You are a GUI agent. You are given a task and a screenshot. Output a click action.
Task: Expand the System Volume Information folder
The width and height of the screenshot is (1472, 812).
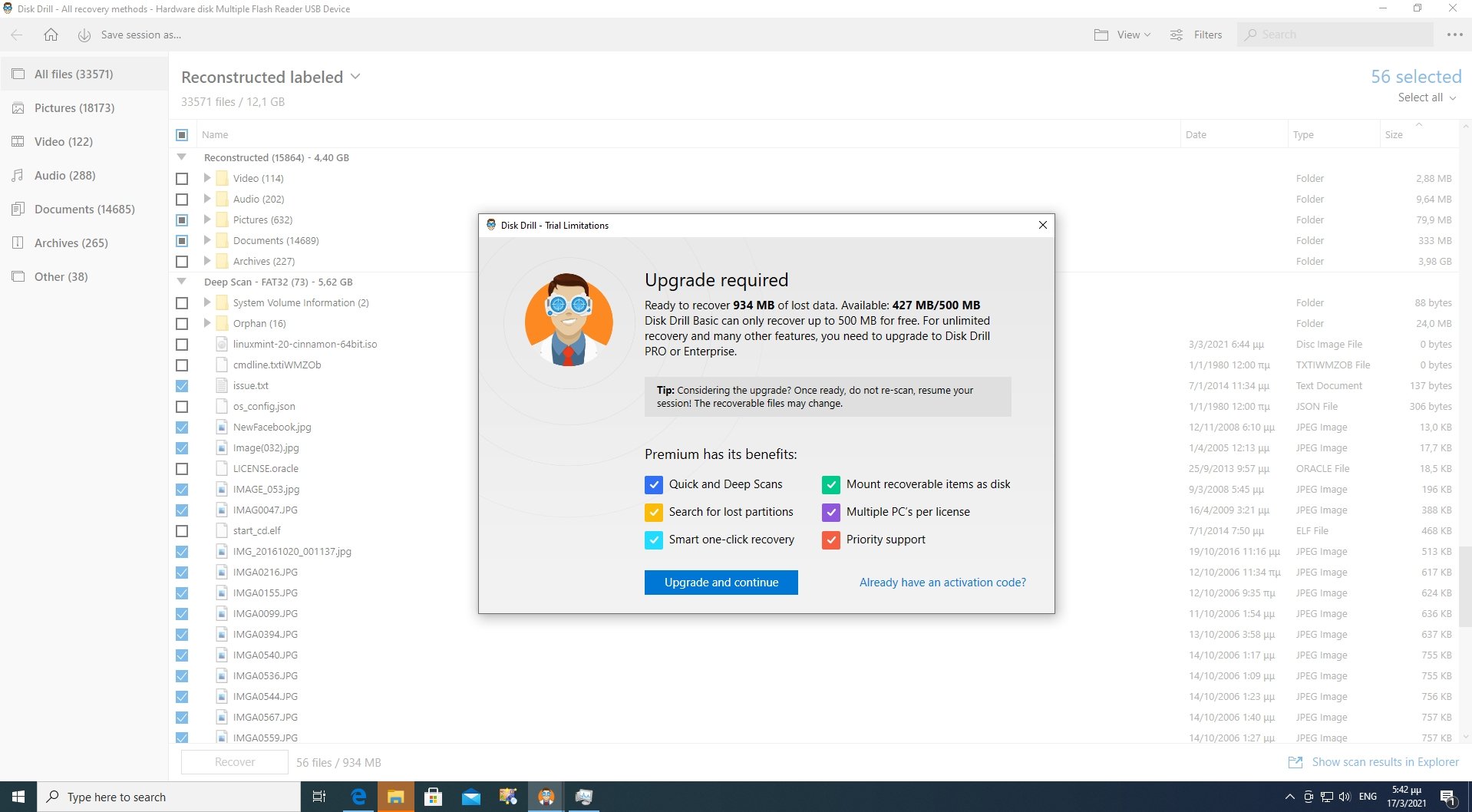pyautogui.click(x=207, y=302)
